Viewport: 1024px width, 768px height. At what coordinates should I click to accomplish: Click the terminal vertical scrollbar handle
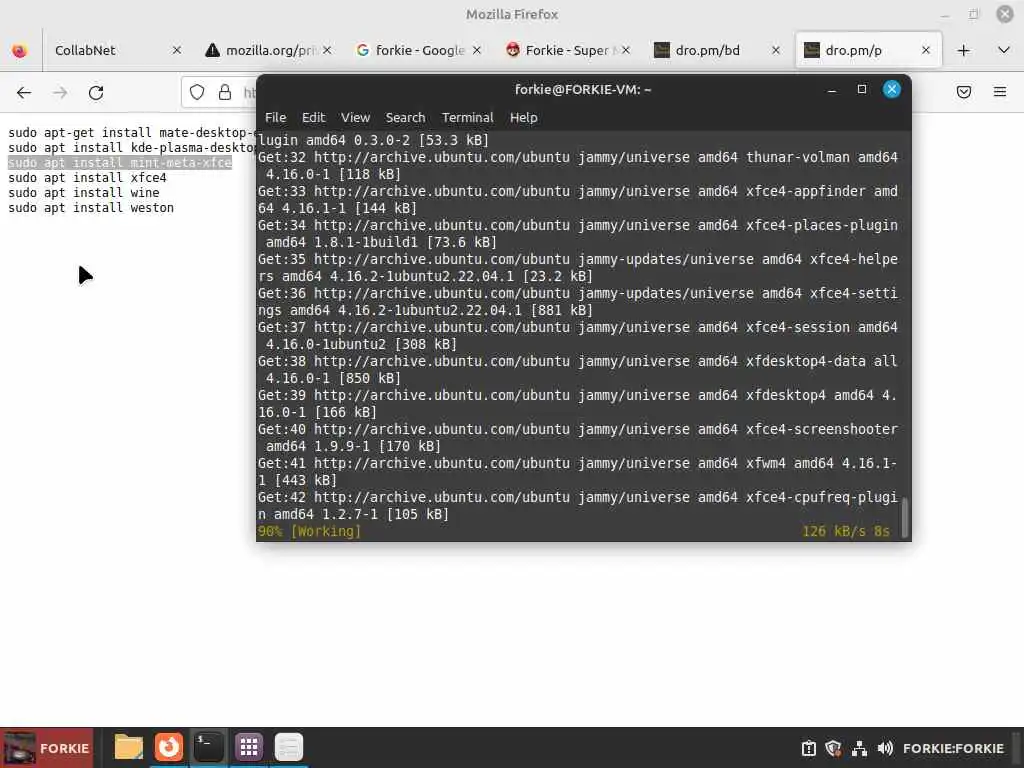tap(904, 517)
